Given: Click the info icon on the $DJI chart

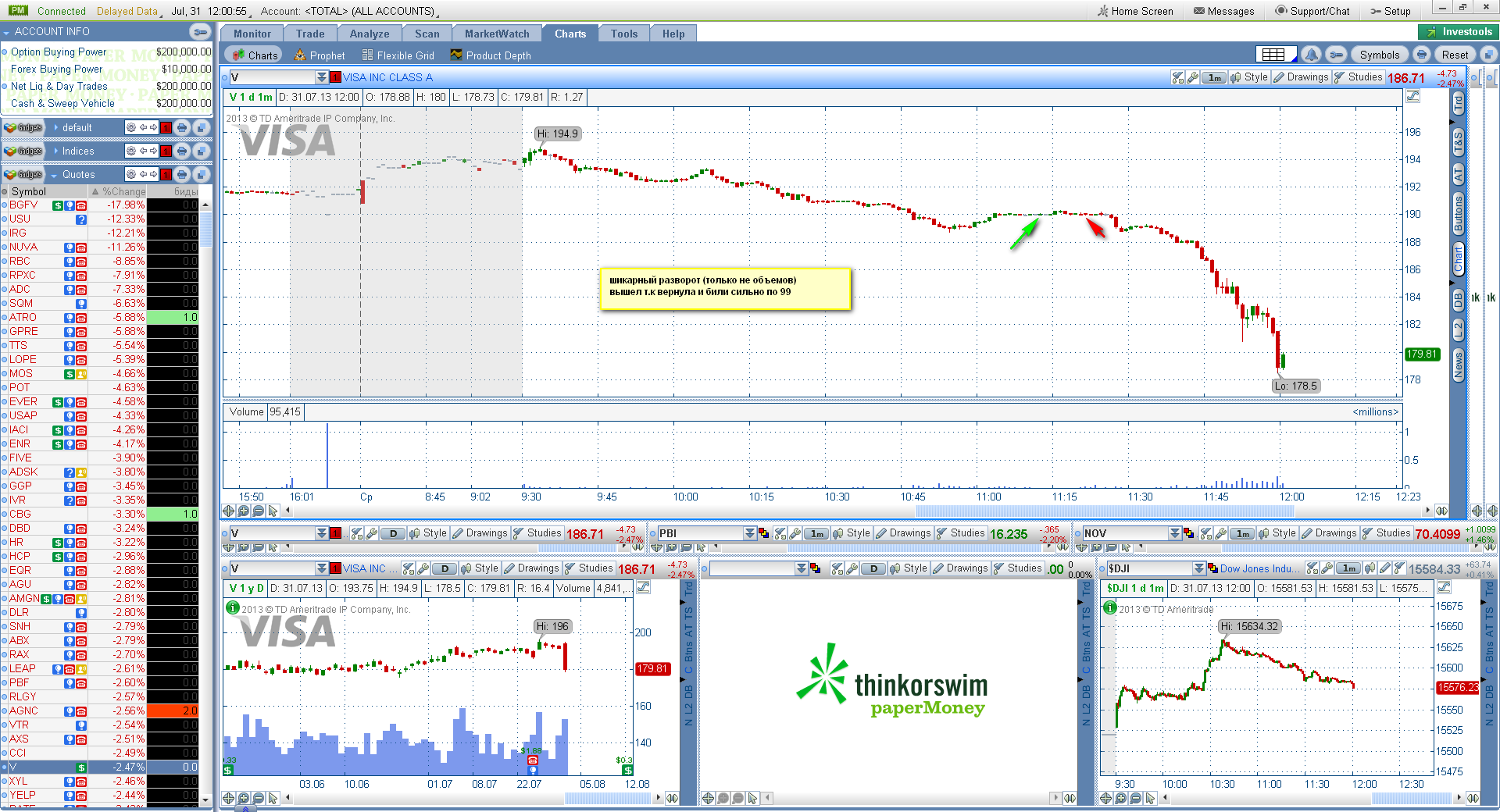Looking at the screenshot, I should 1109,607.
